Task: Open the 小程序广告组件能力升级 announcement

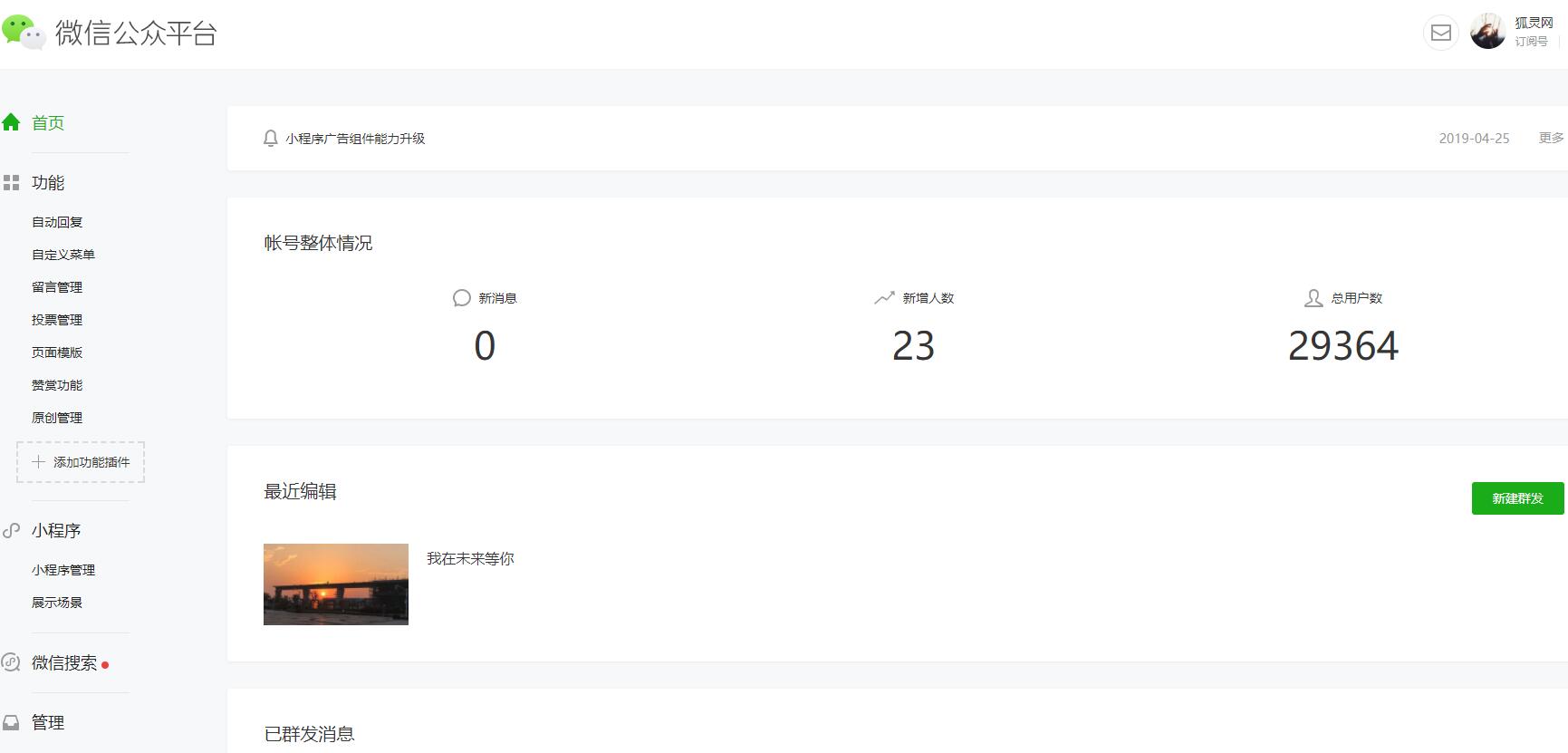Action: (x=355, y=139)
